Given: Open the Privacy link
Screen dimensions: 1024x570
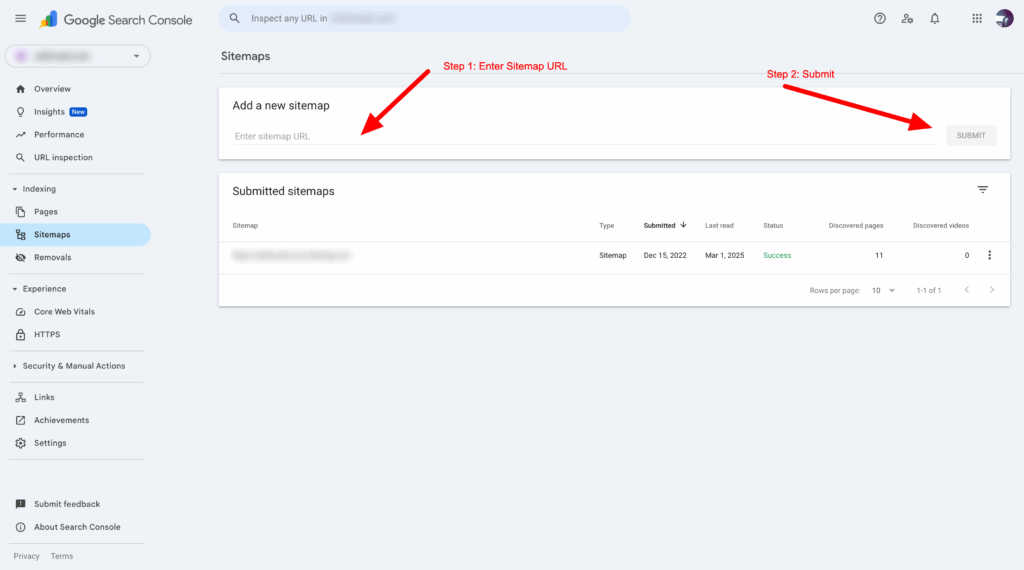Looking at the screenshot, I should [27, 556].
